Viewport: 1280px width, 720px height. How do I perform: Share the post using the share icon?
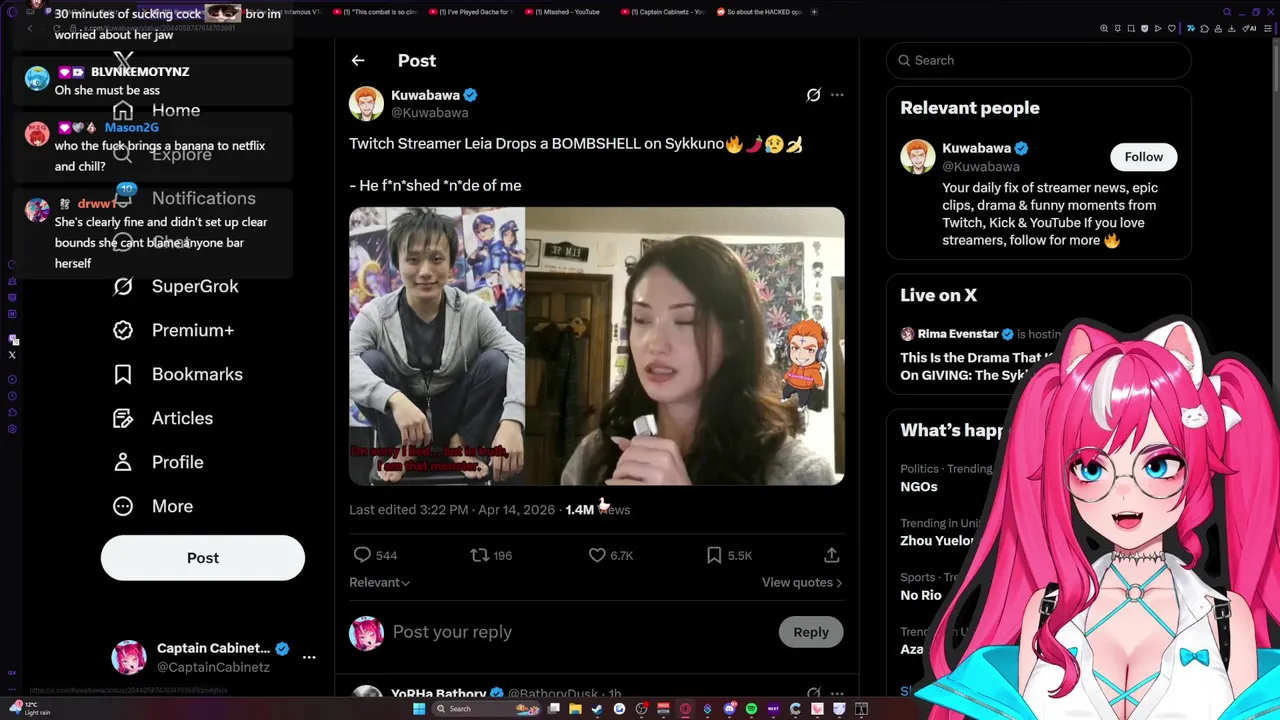click(x=831, y=555)
